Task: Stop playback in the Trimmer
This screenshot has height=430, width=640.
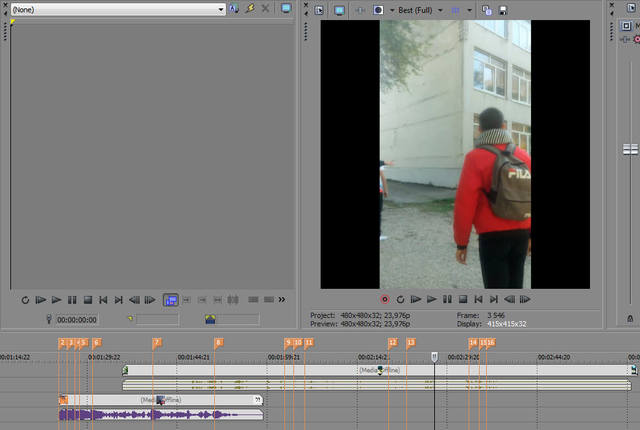Action: pyautogui.click(x=88, y=300)
